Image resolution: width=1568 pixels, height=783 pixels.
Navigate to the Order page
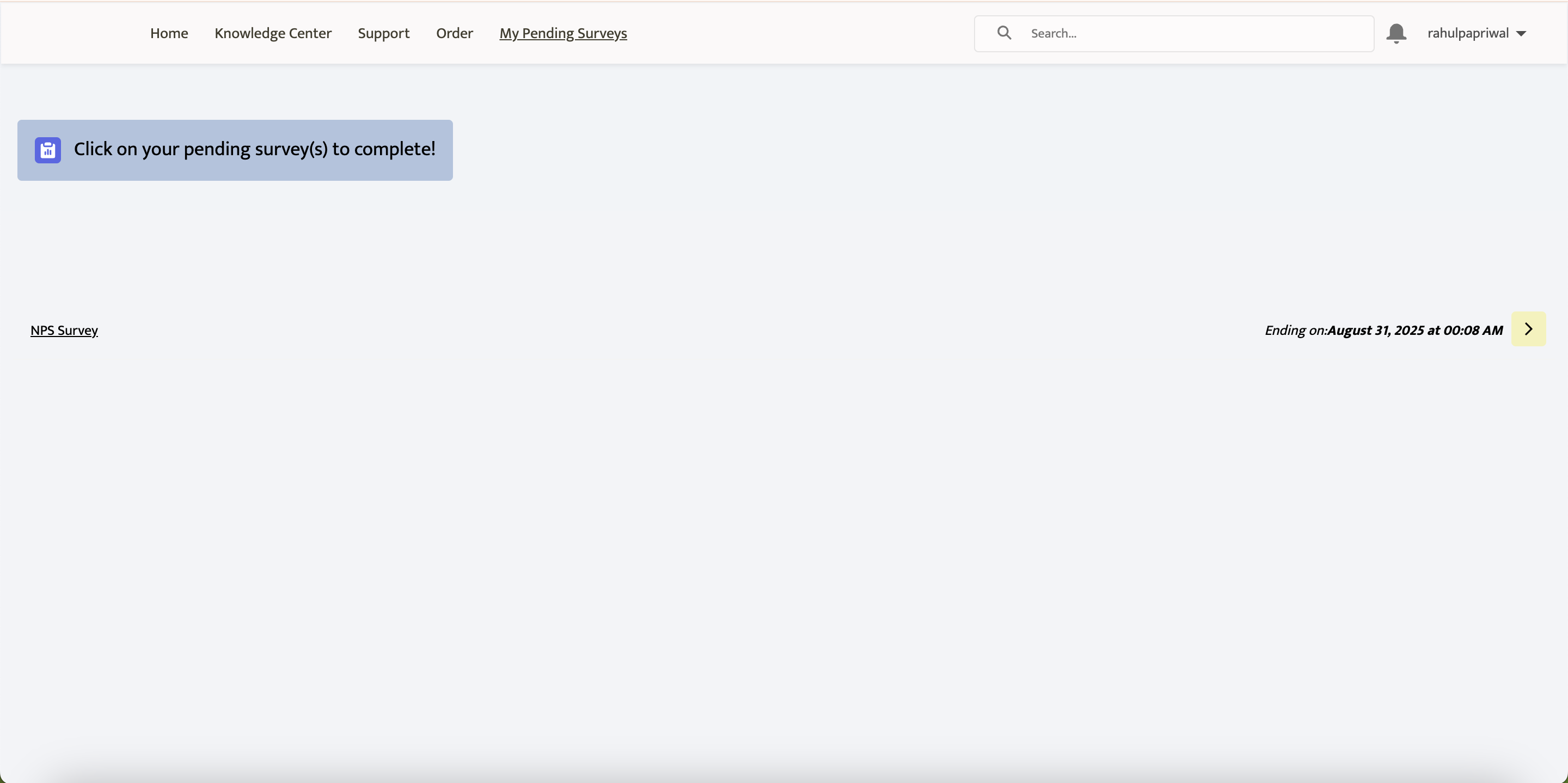pyautogui.click(x=454, y=34)
